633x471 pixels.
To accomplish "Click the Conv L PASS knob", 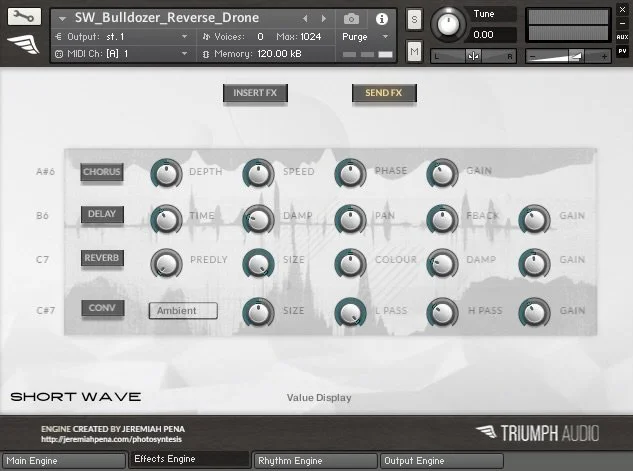I will point(350,312).
